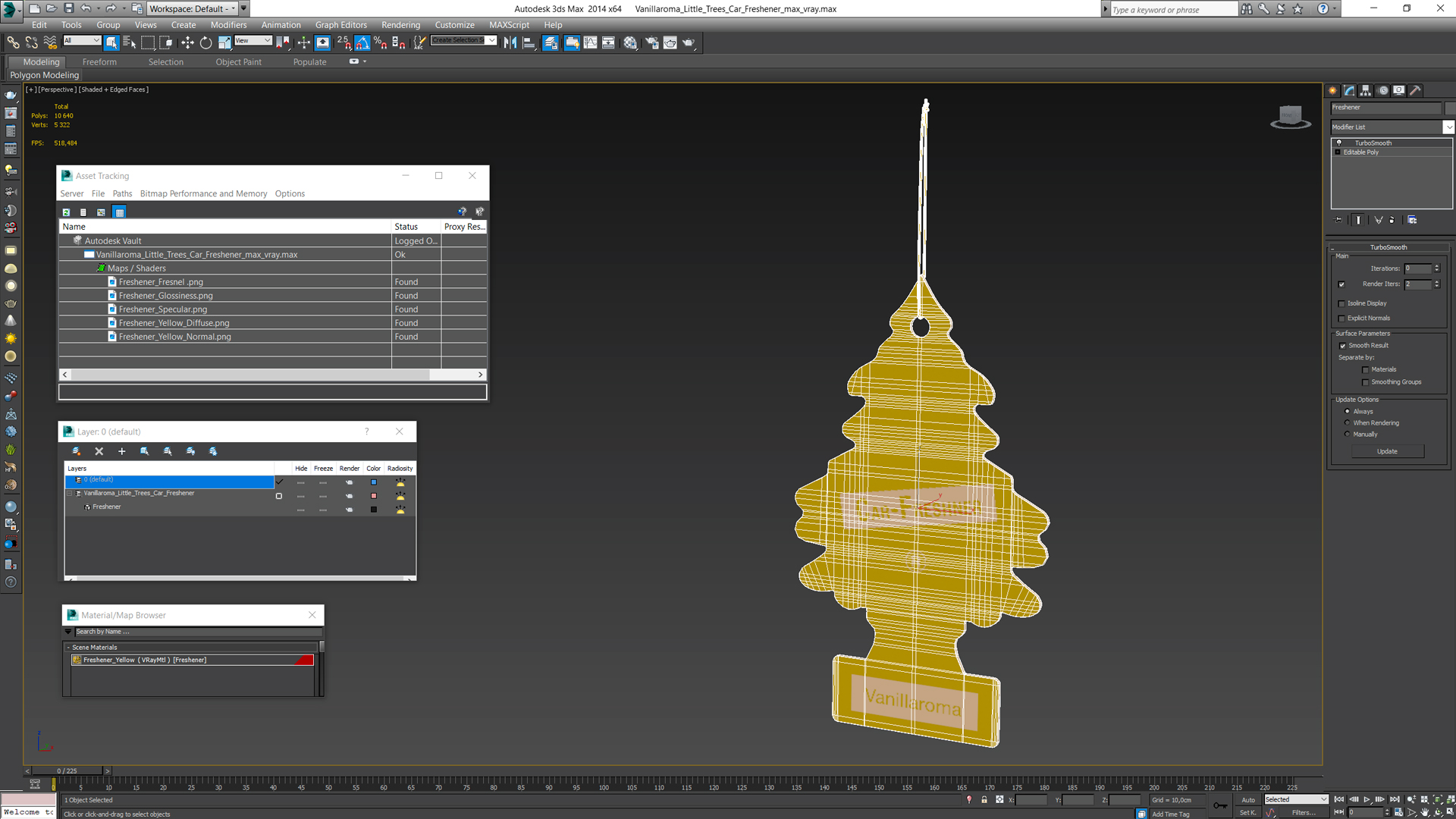The image size is (1456, 819).
Task: Enable Separate by Materials checkbox
Action: 1366,370
